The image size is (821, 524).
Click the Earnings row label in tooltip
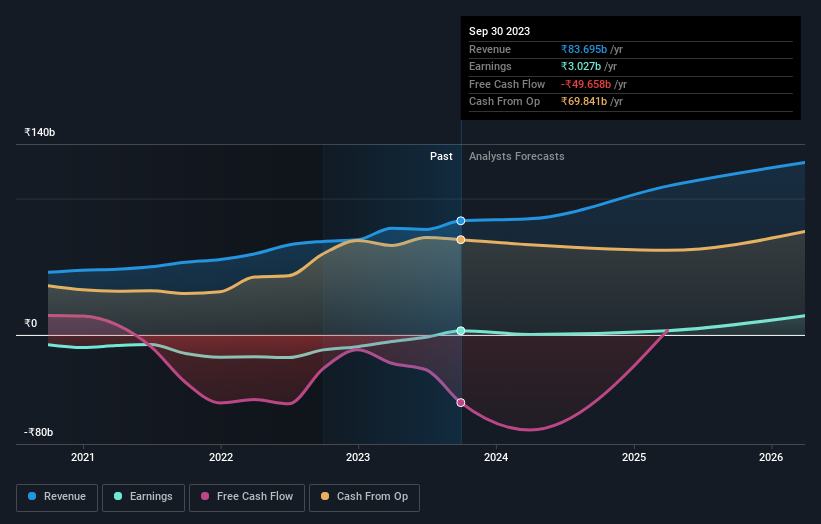pyautogui.click(x=490, y=66)
